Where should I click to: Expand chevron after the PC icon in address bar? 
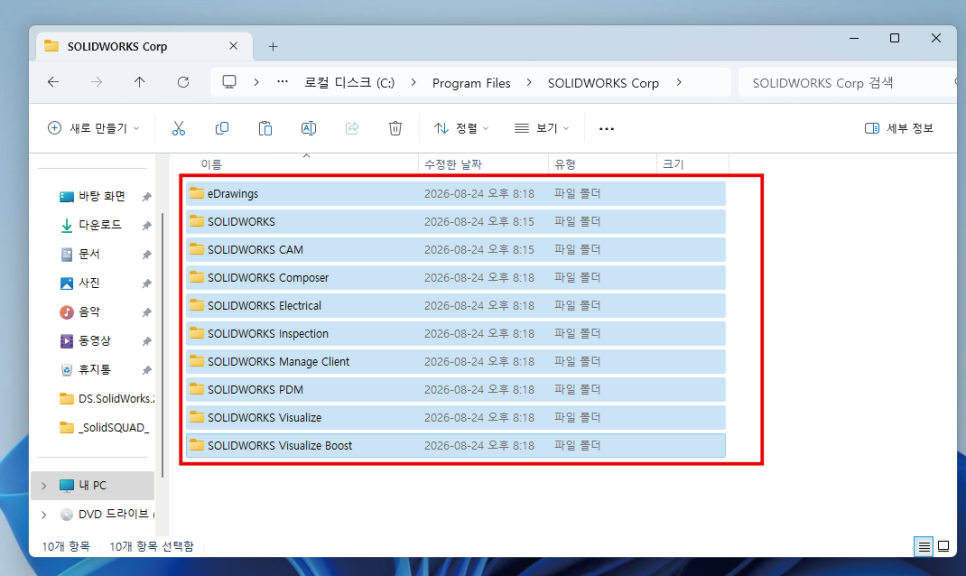[256, 82]
